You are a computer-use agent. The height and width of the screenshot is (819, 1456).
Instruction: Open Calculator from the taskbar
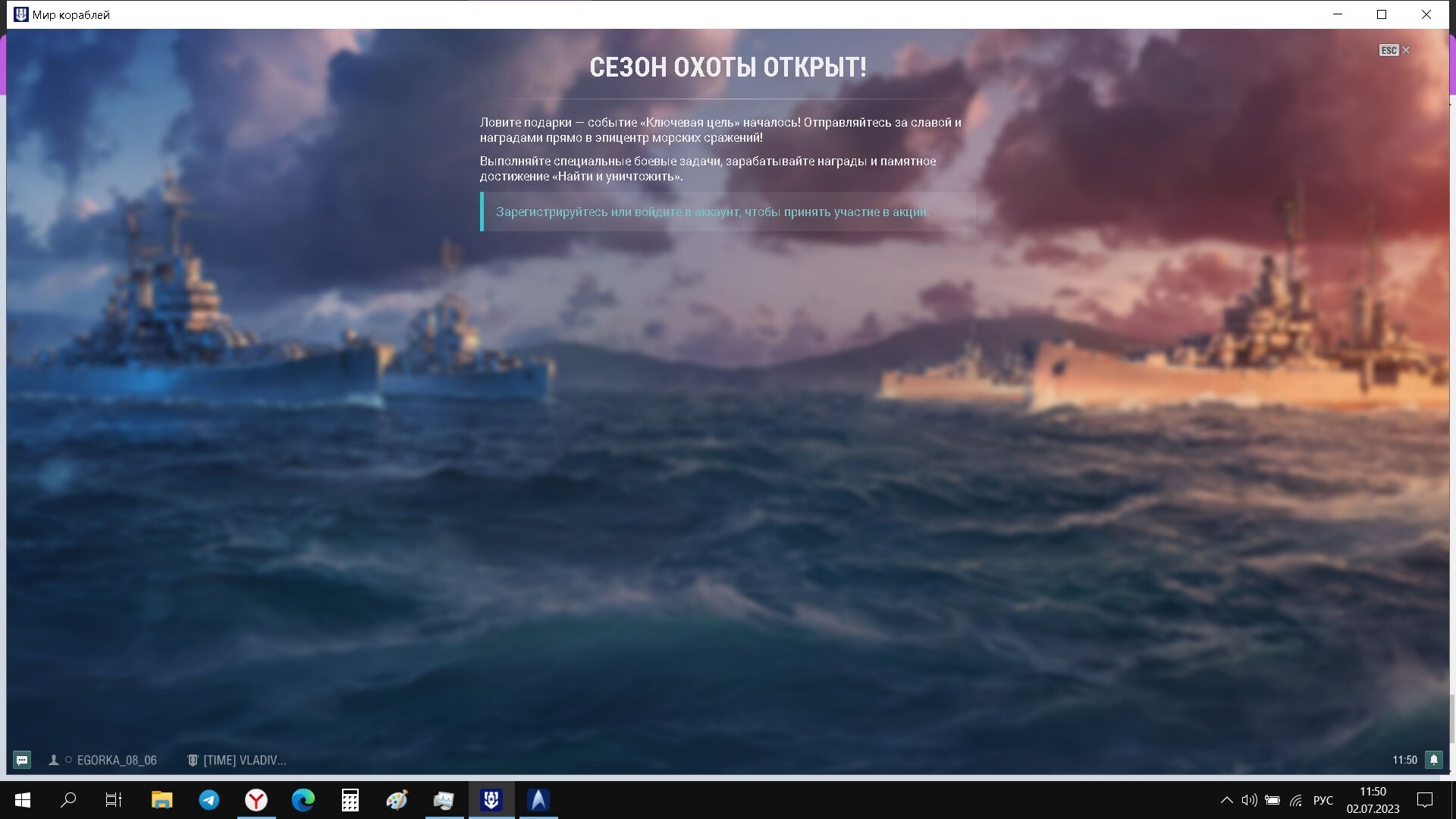350,800
